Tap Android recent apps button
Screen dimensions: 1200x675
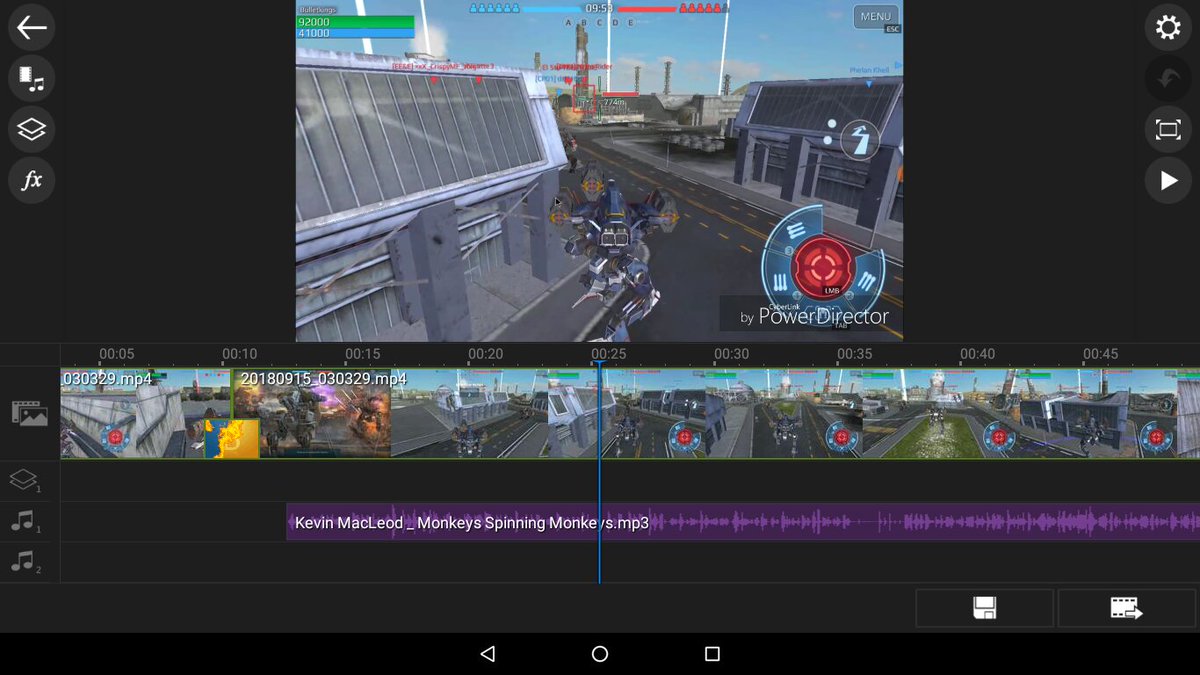tap(712, 654)
